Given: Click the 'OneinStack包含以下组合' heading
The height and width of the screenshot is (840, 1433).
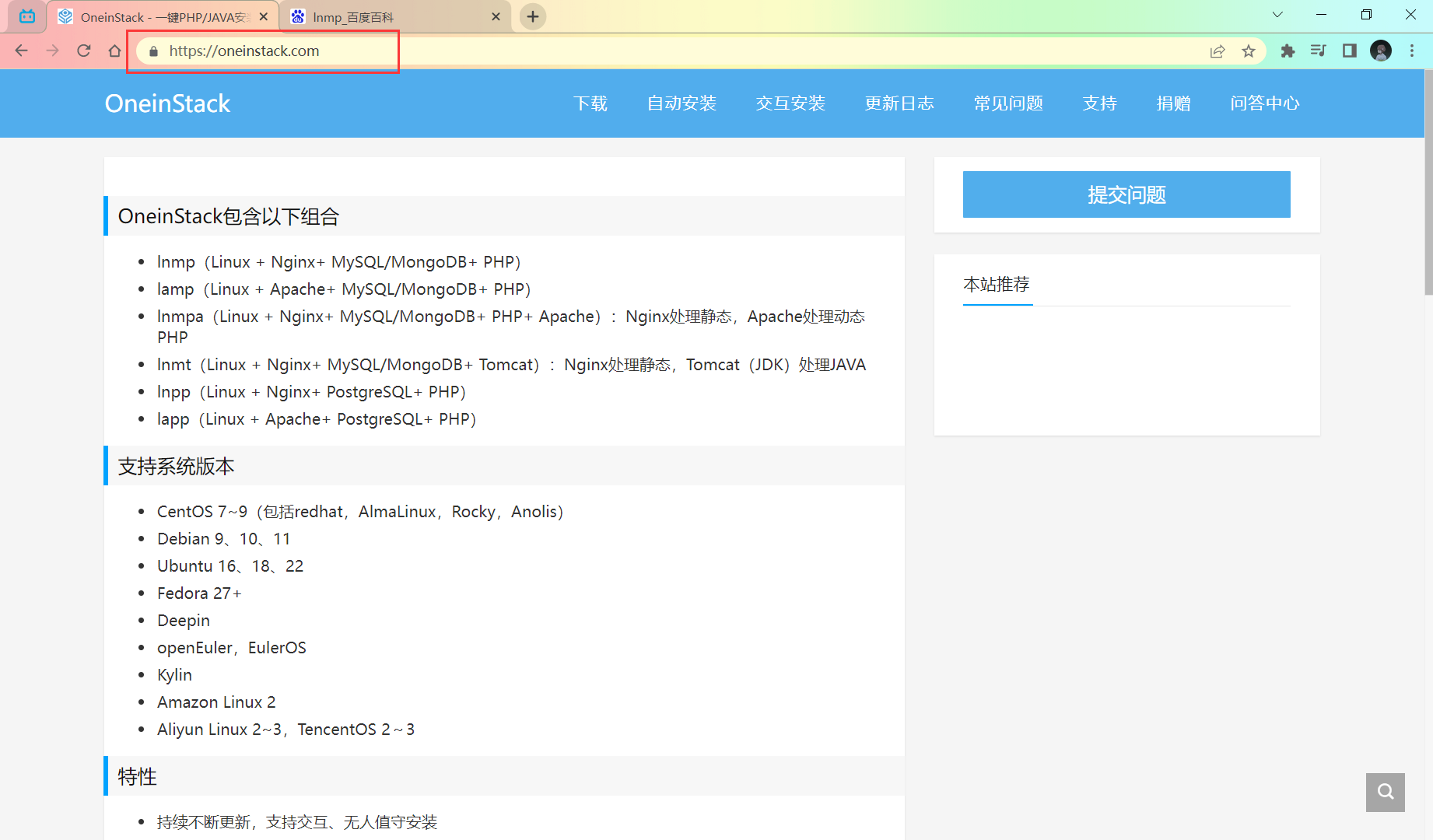Looking at the screenshot, I should point(229,216).
